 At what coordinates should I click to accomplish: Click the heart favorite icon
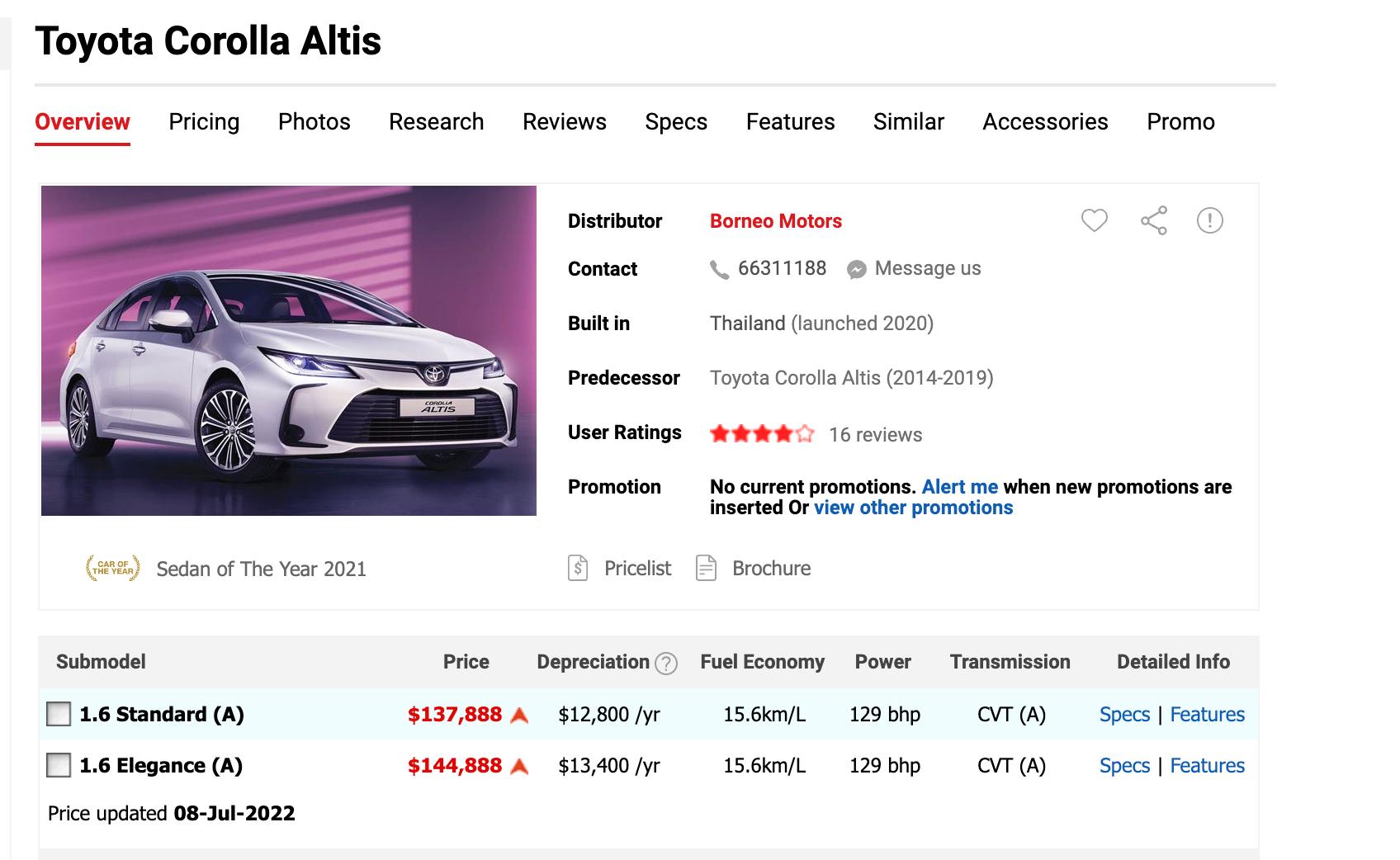(x=1094, y=220)
